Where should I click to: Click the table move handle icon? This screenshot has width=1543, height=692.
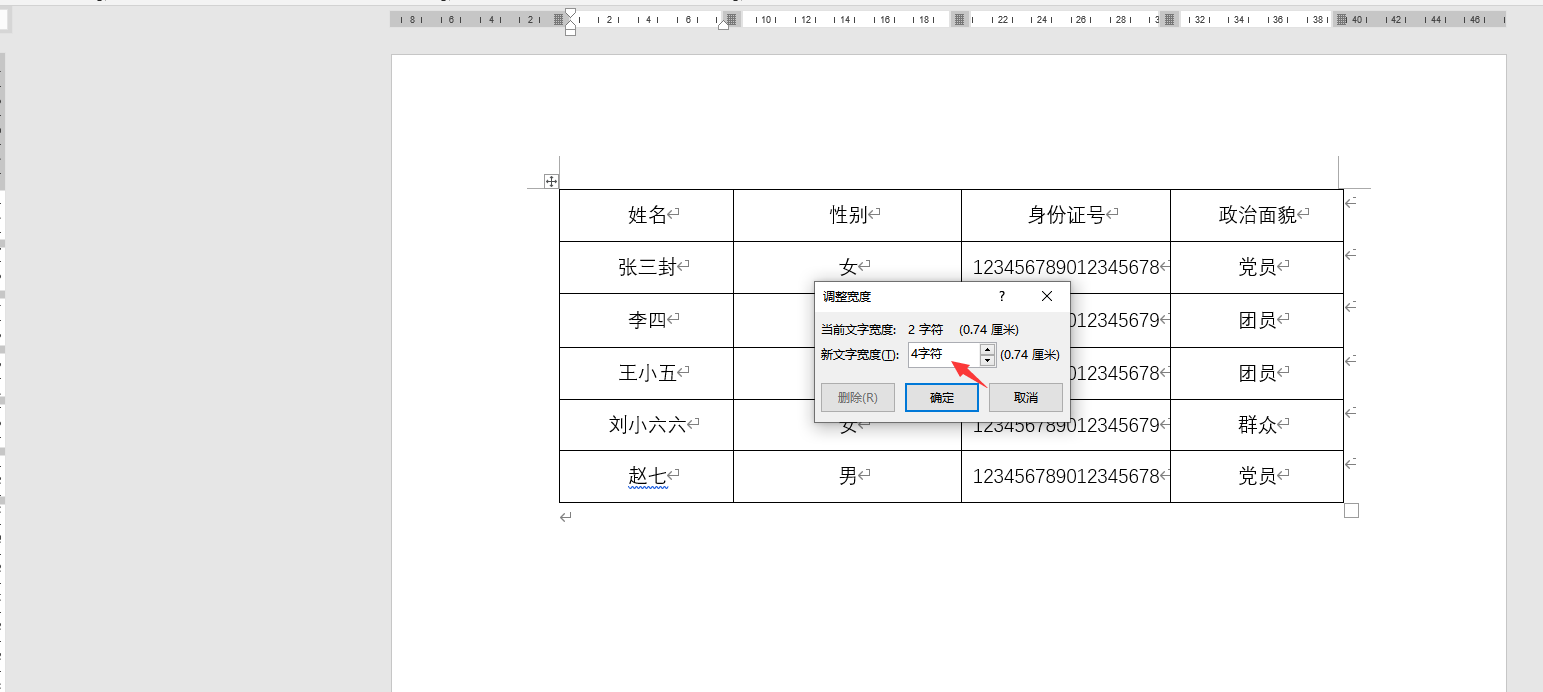[551, 181]
